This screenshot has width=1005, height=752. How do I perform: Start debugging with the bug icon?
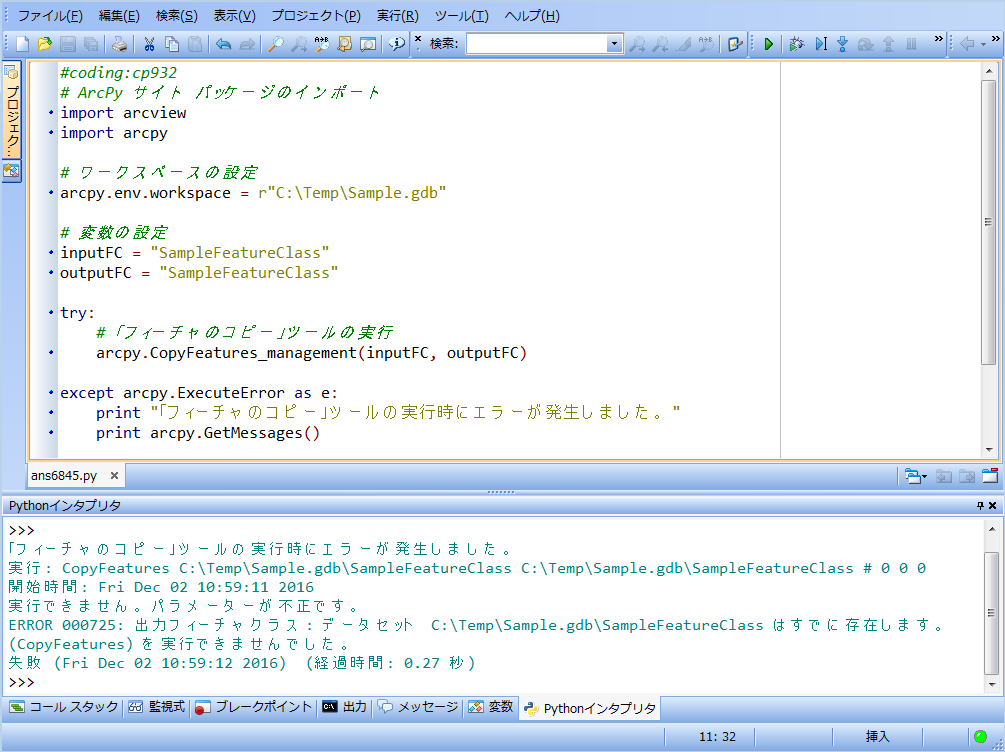tap(797, 44)
